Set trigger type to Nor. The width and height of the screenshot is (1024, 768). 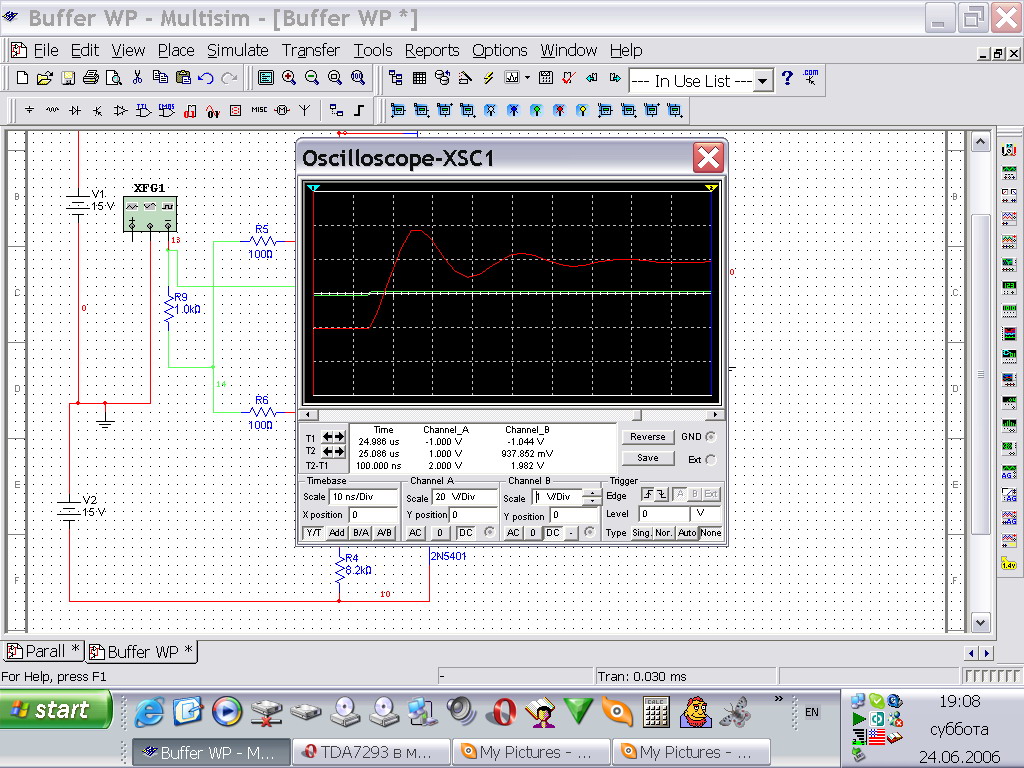click(x=664, y=533)
